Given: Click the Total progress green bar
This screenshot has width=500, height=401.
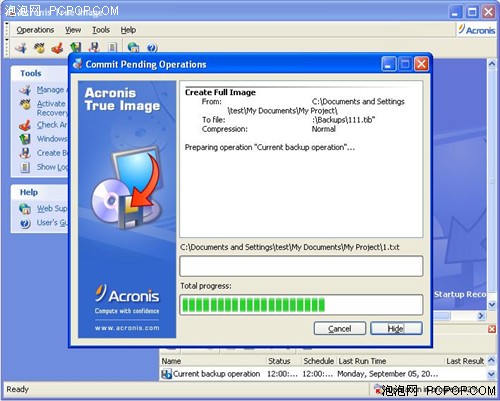Looking at the screenshot, I should click(x=301, y=305).
